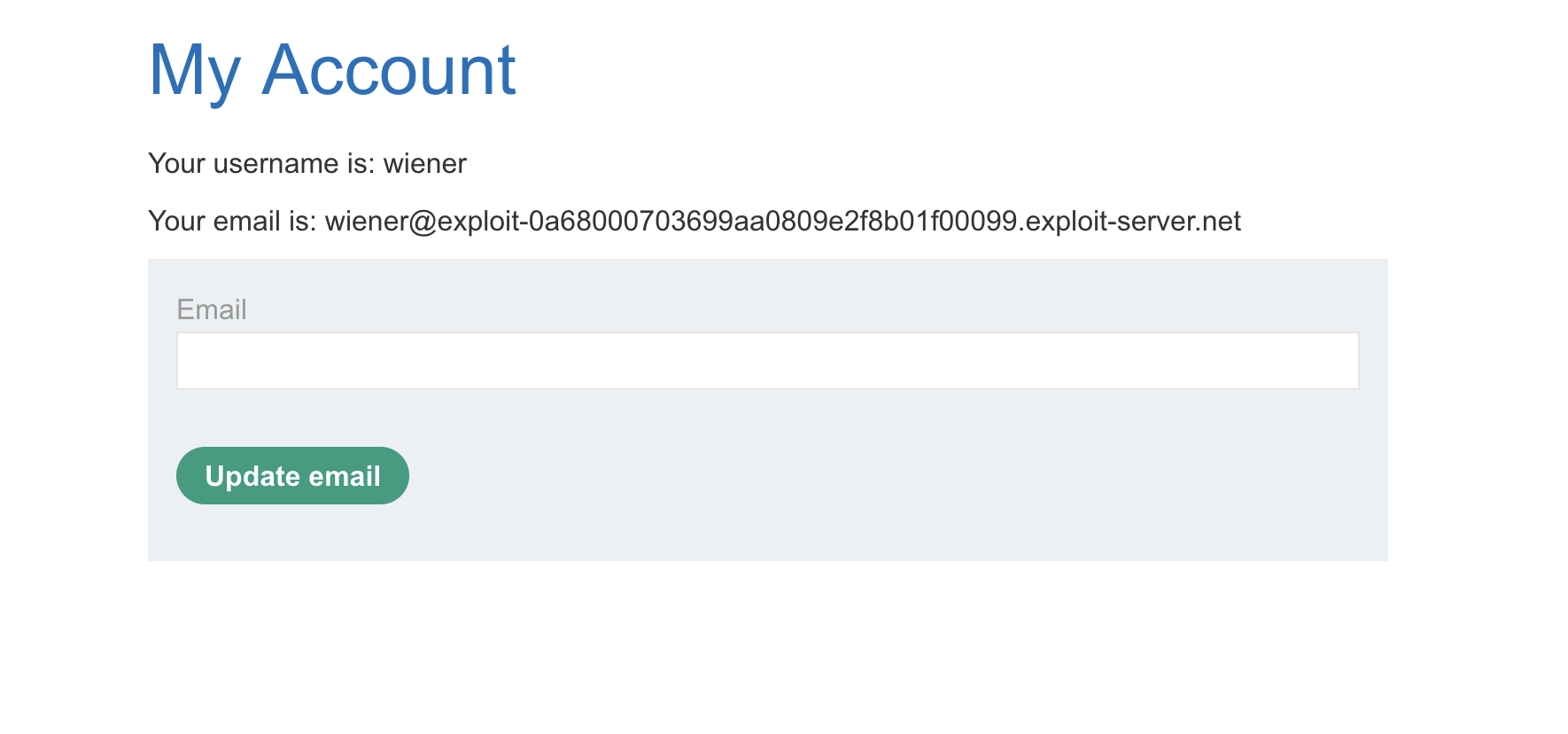Viewport: 1568px width, 734px height.
Task: Click the Email field label
Action: [212, 309]
